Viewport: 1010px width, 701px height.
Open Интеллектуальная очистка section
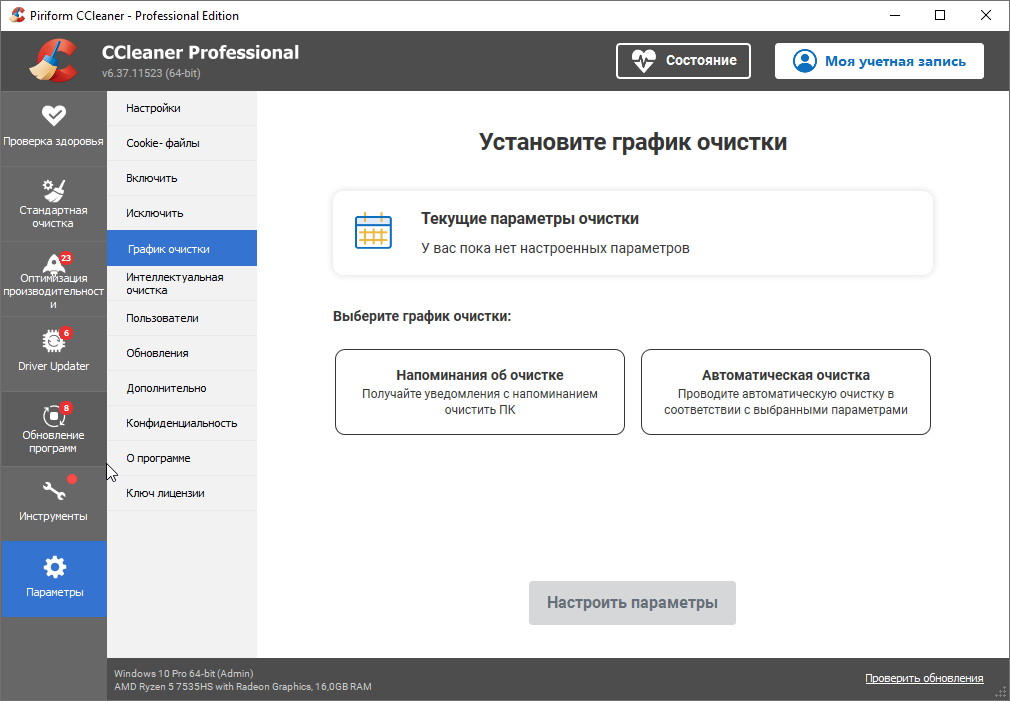pos(182,283)
